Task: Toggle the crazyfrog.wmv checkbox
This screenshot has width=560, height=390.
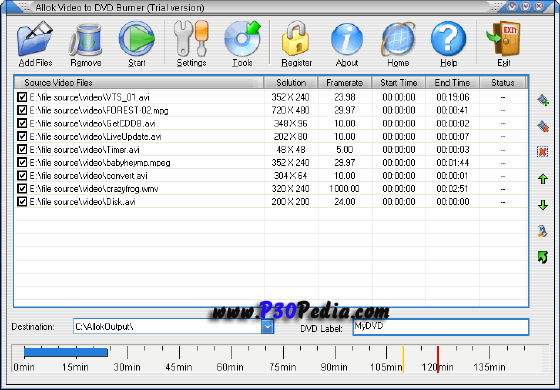Action: [22, 189]
